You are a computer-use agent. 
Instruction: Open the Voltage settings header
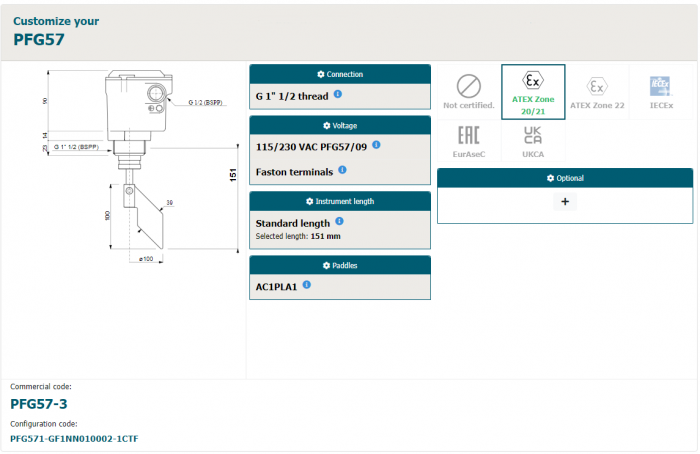click(340, 125)
